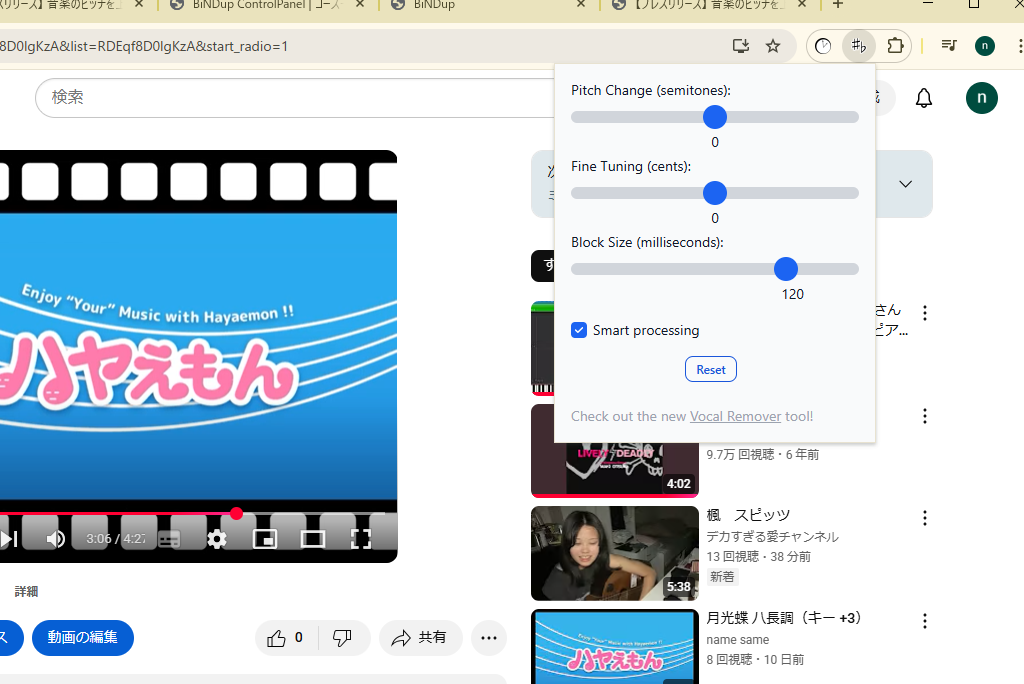Open the pitch shifter extension icon
Viewport: 1024px width, 684px height.
(858, 46)
